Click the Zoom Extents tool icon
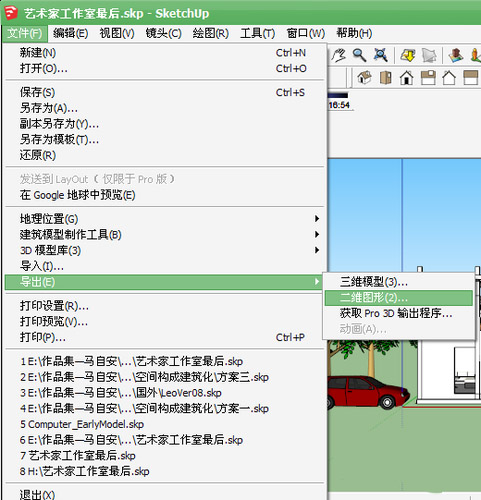Viewport: 481px width, 500px height. [380, 55]
